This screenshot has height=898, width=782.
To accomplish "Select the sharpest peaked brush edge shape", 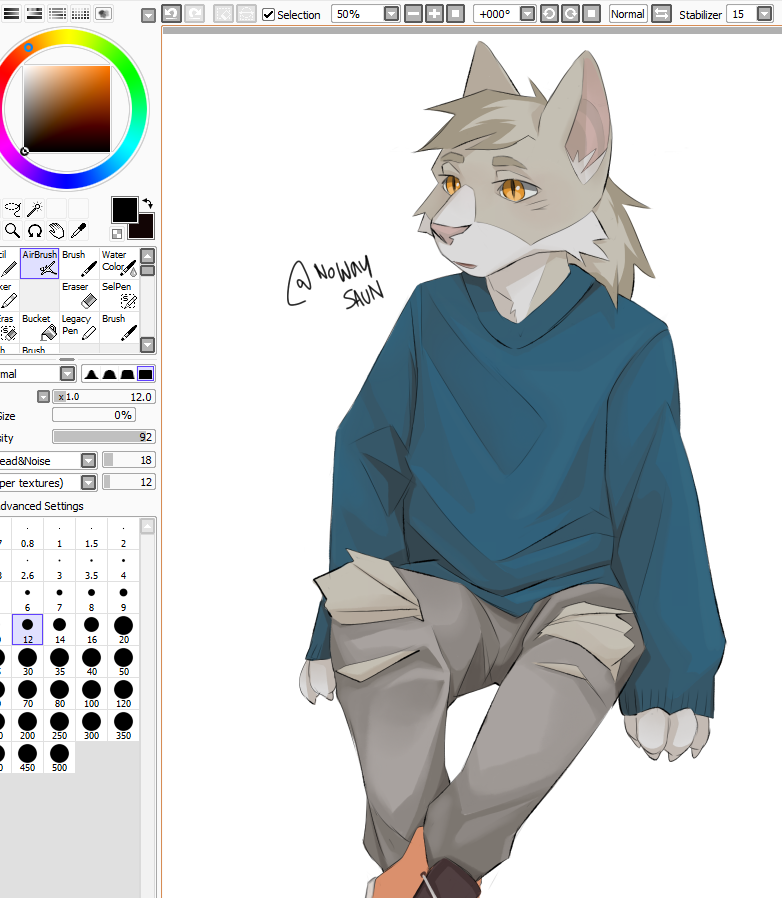I will [91, 375].
